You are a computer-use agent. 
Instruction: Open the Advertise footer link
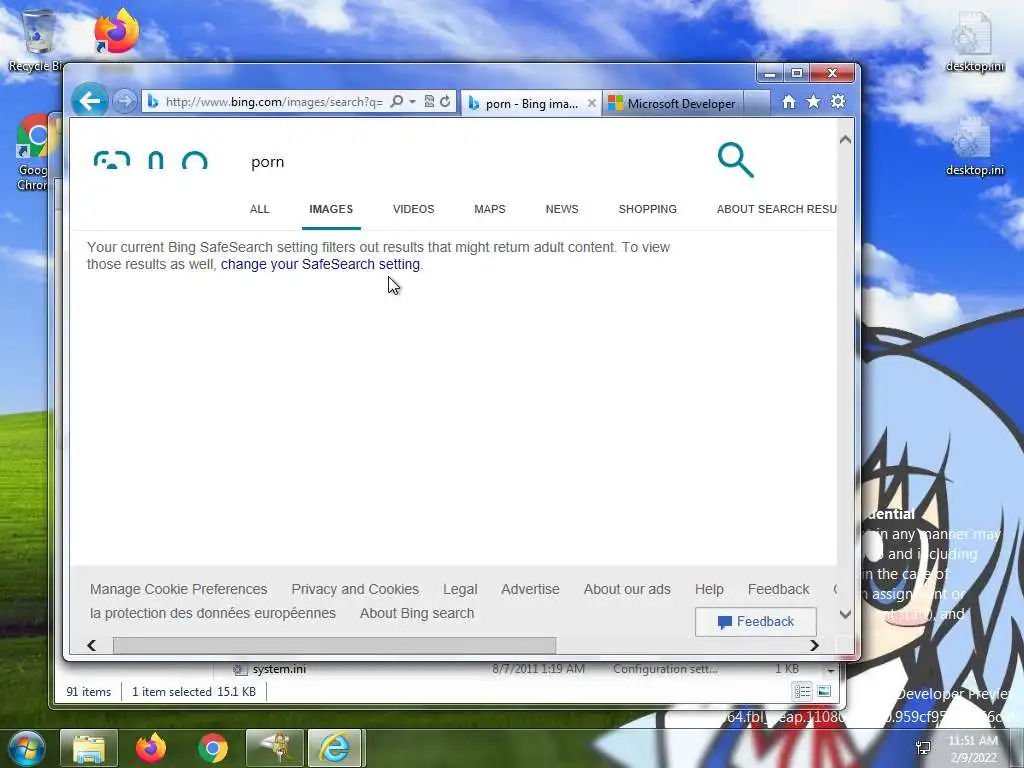530,589
